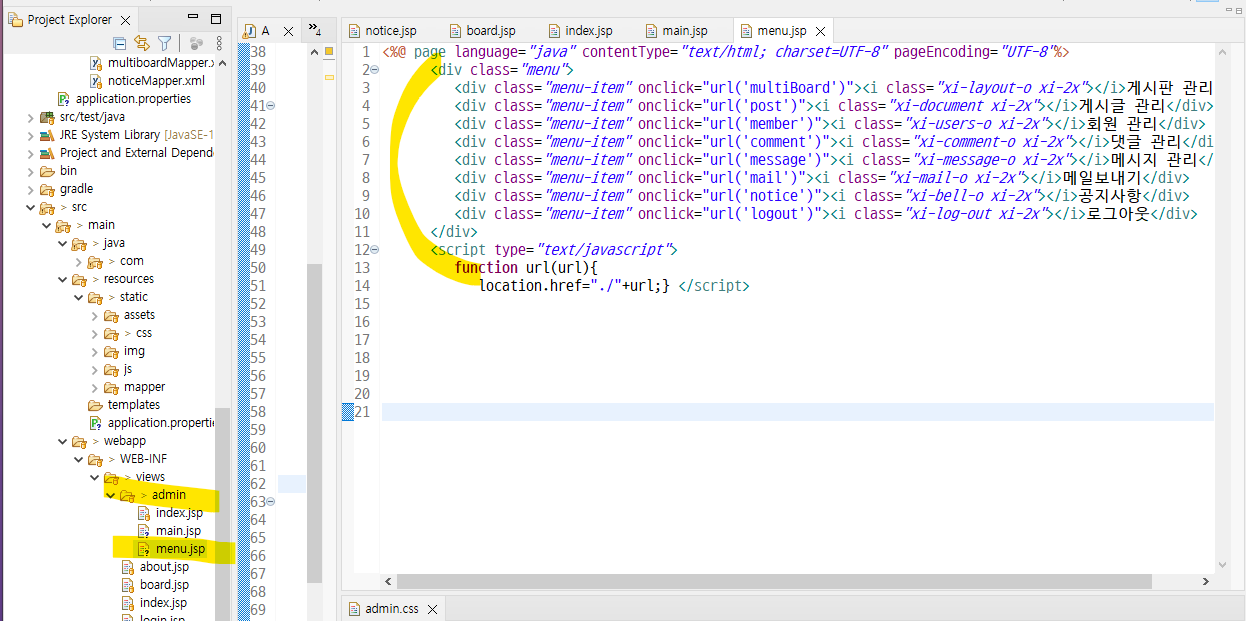The height and width of the screenshot is (621, 1246).
Task: Collapse the views folder
Action: (x=94, y=477)
